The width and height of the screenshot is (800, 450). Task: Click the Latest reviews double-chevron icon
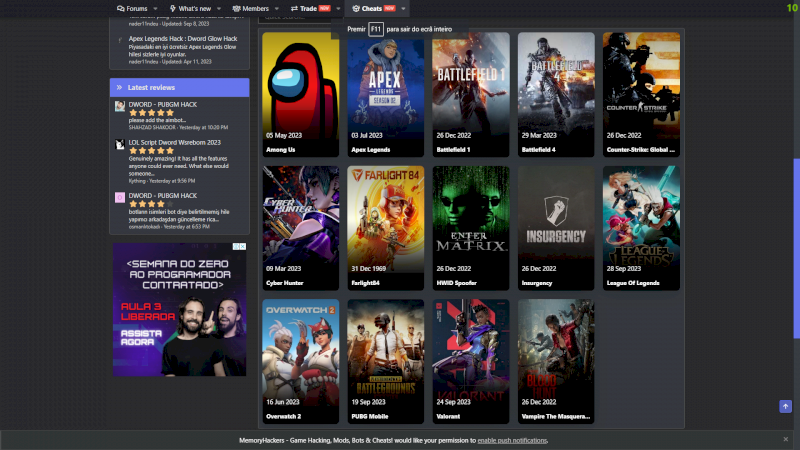point(120,88)
